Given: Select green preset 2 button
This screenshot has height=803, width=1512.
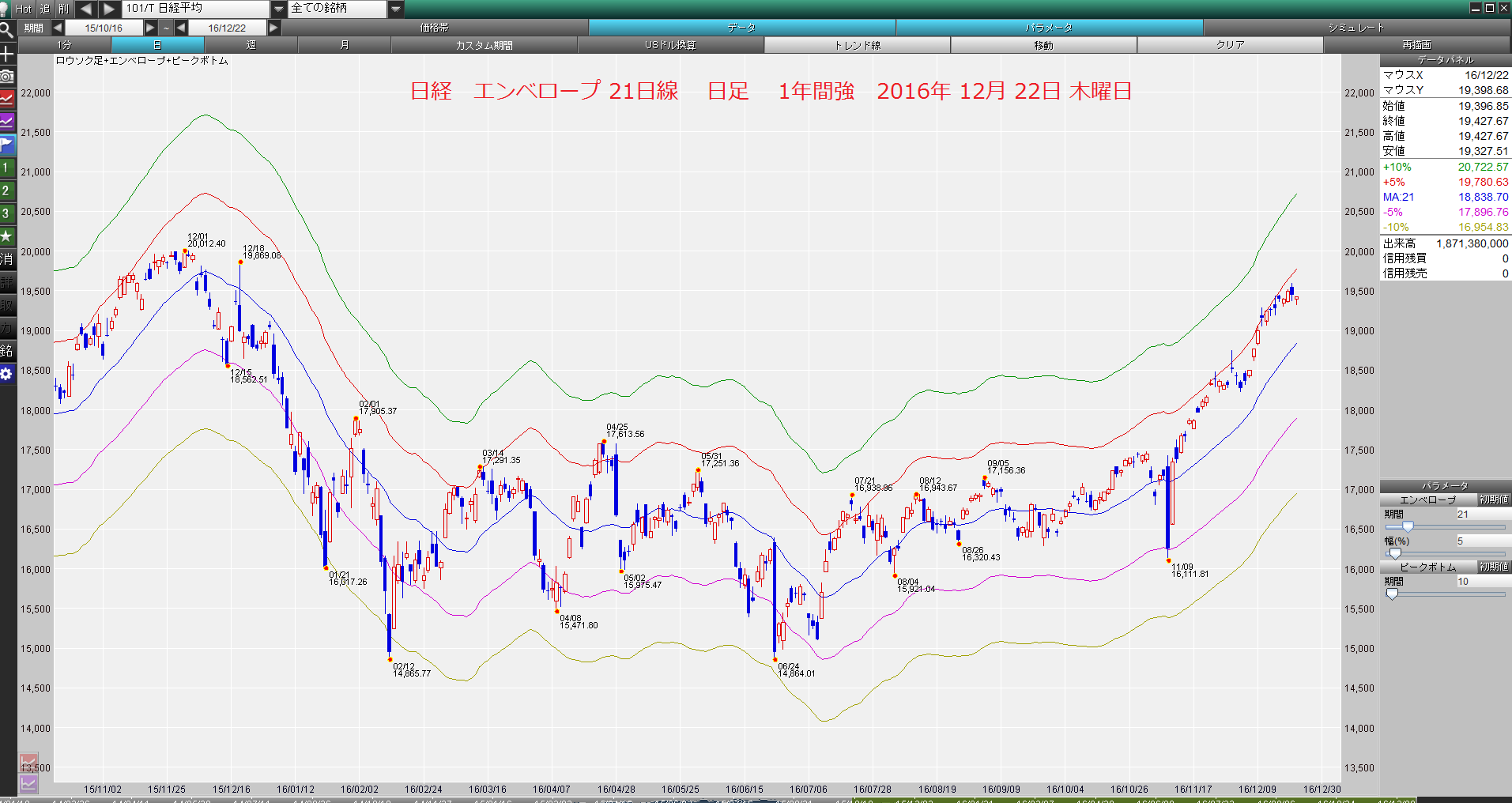Looking at the screenshot, I should (7, 190).
